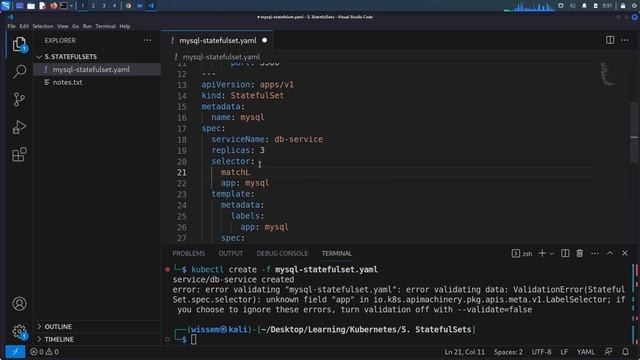Split the terminal panel
This screenshot has height=360, width=640.
click(565, 253)
